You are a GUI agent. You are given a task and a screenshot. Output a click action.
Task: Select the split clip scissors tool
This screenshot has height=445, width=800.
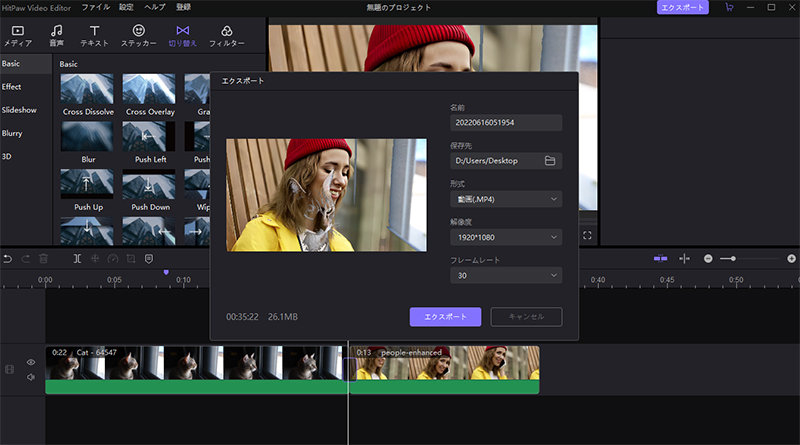tap(77, 259)
